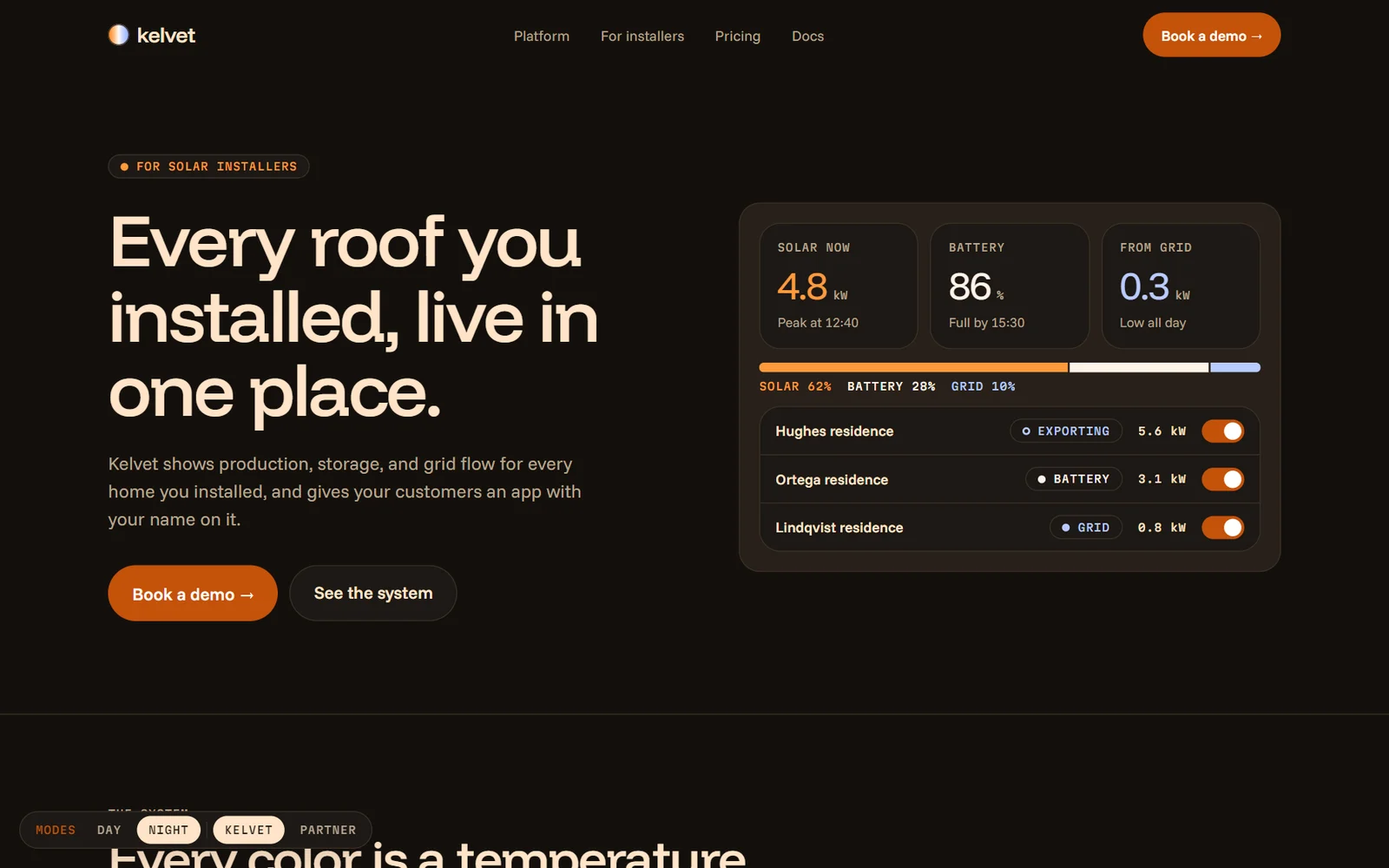Click the 3.1 kW value
This screenshot has width=1389, height=868.
[x=1162, y=479]
